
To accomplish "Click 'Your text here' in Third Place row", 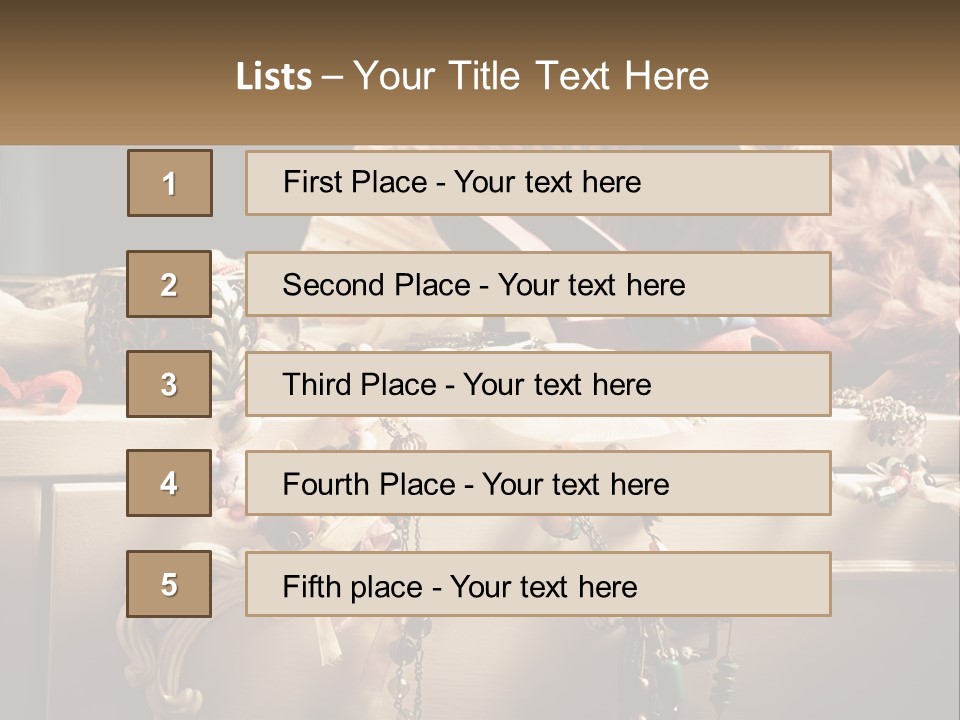I will (557, 385).
